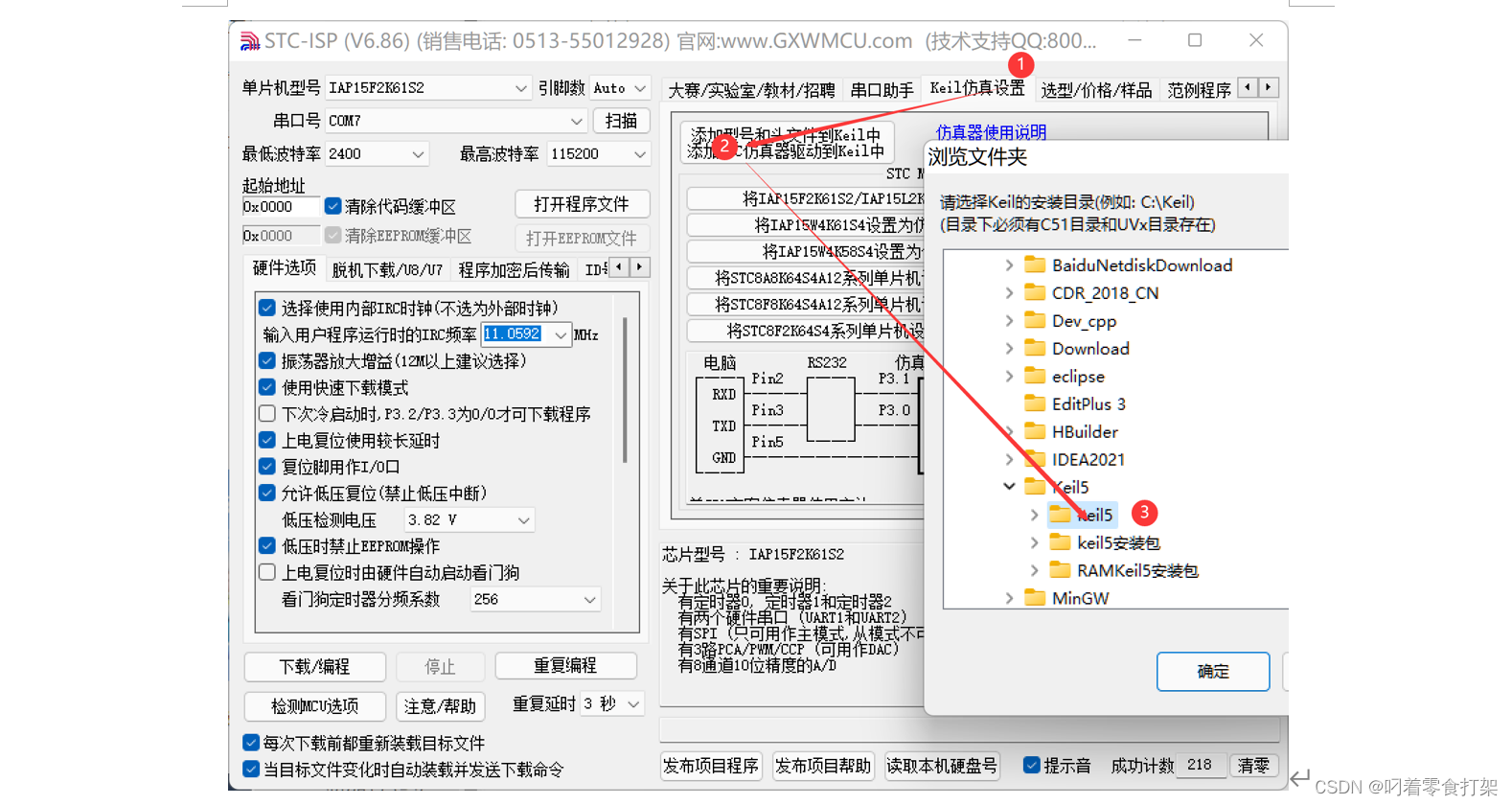Click the eclipse folder icon

point(1035,376)
